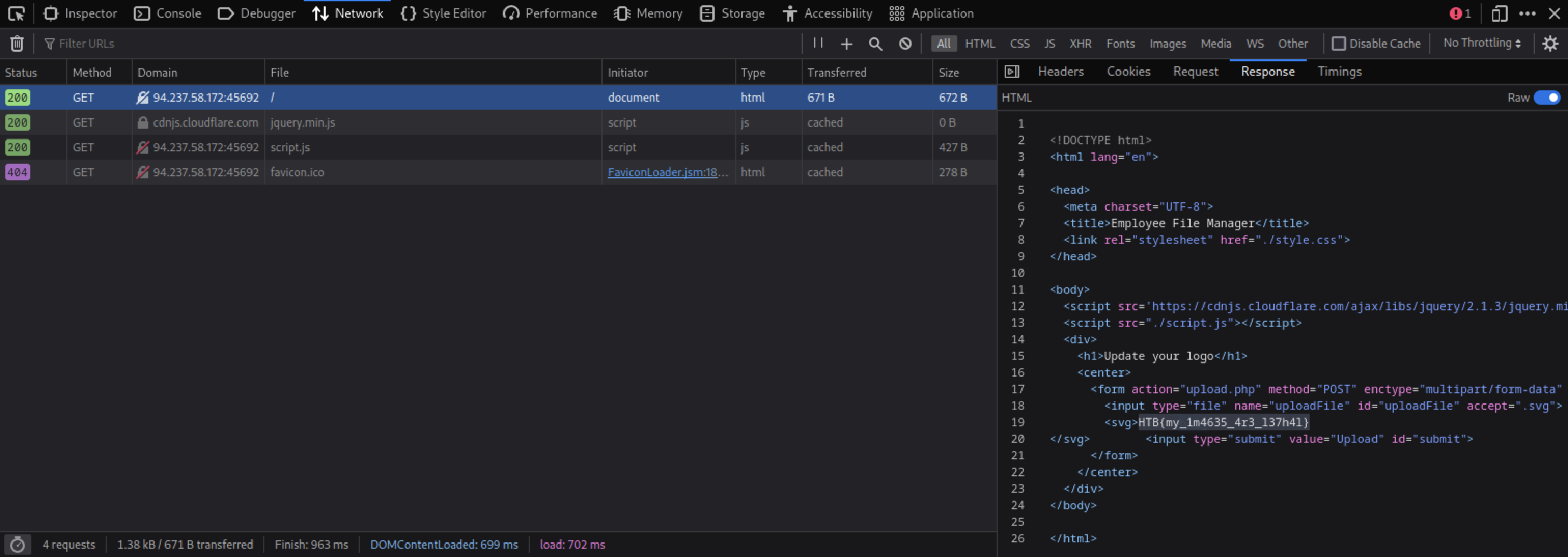Toggle responsive design mode icon
This screenshot has width=1568, height=557.
click(1499, 13)
